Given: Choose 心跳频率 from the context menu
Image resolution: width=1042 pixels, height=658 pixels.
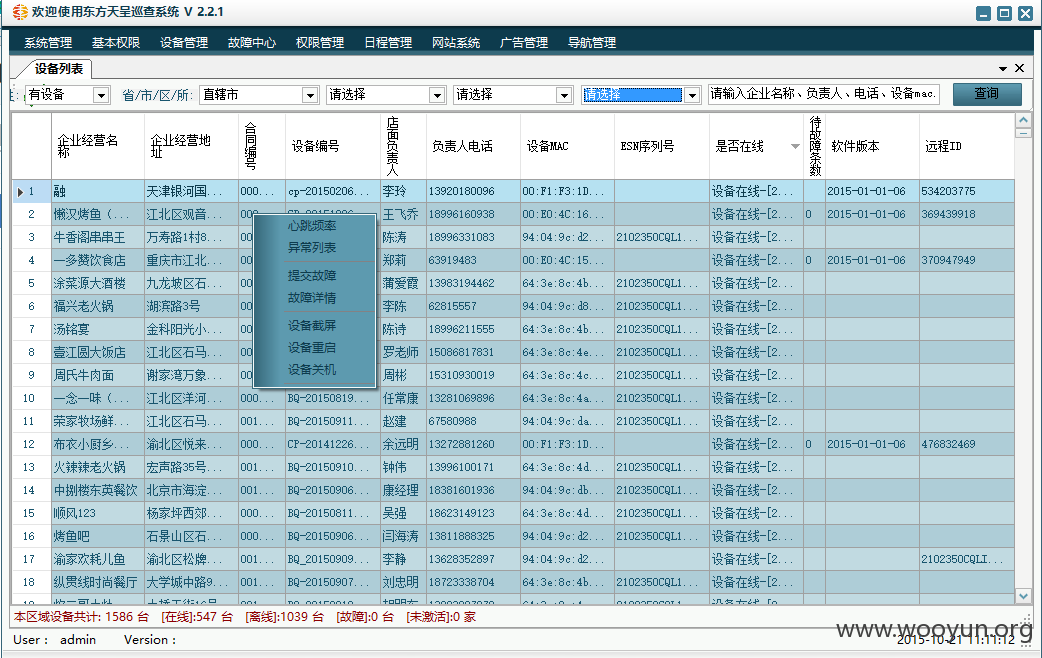Looking at the screenshot, I should pos(312,226).
